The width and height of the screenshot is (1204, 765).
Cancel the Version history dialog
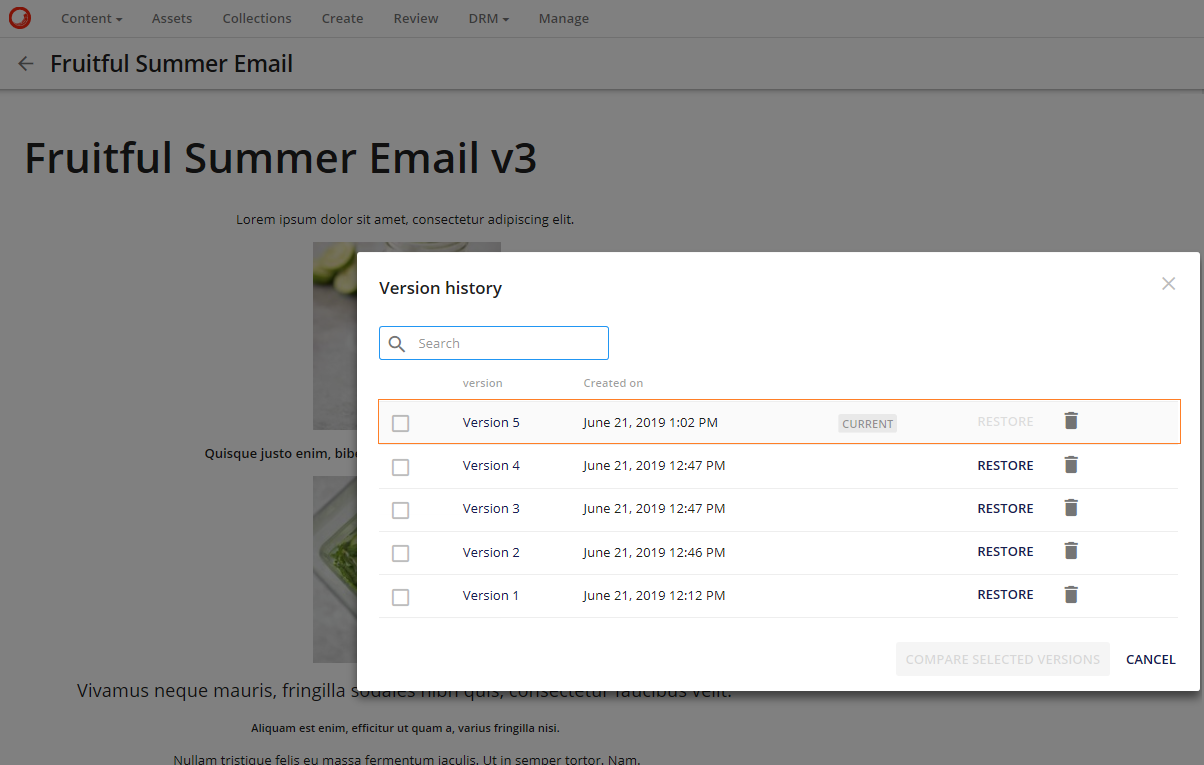[1150, 659]
